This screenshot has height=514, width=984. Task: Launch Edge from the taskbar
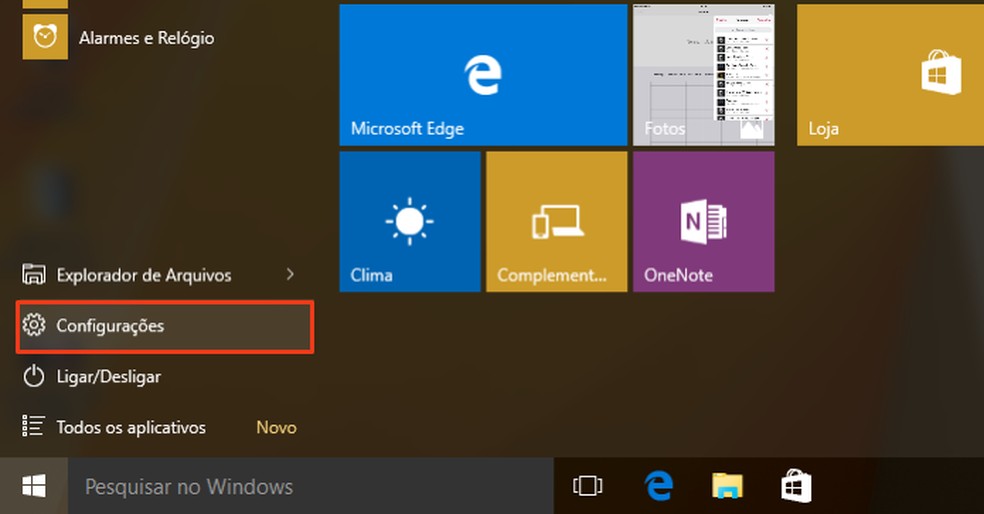coord(659,486)
